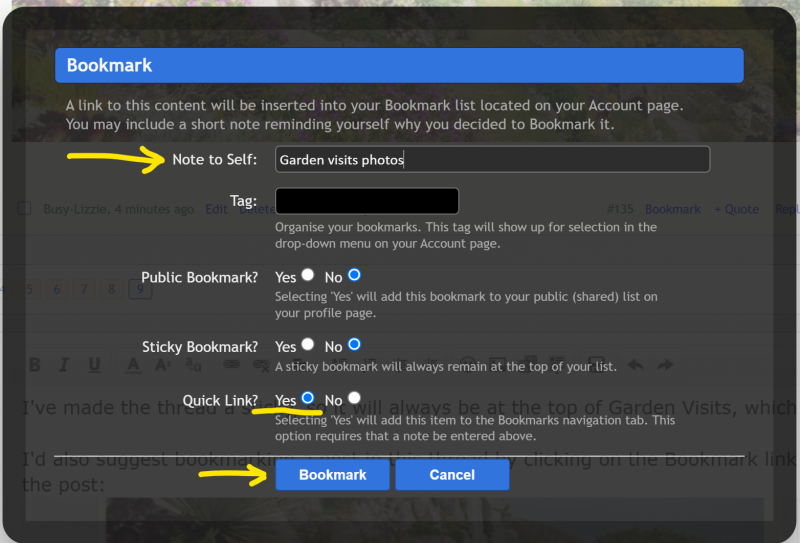Select No for Public Bookmark

(354, 275)
